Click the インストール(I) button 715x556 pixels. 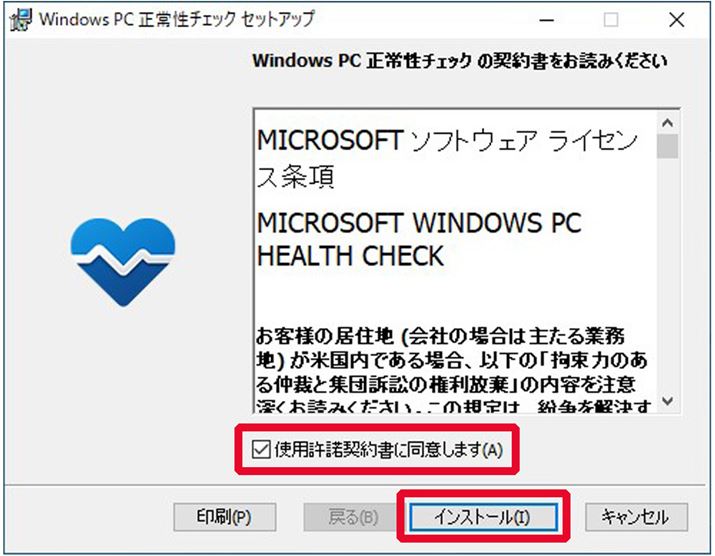[483, 517]
